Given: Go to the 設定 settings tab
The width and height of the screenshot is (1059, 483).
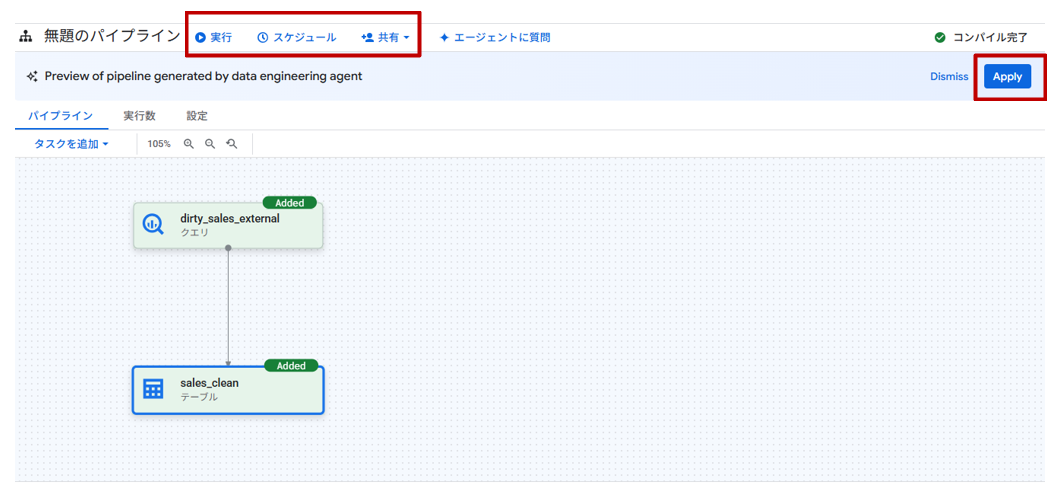Looking at the screenshot, I should coord(197,116).
